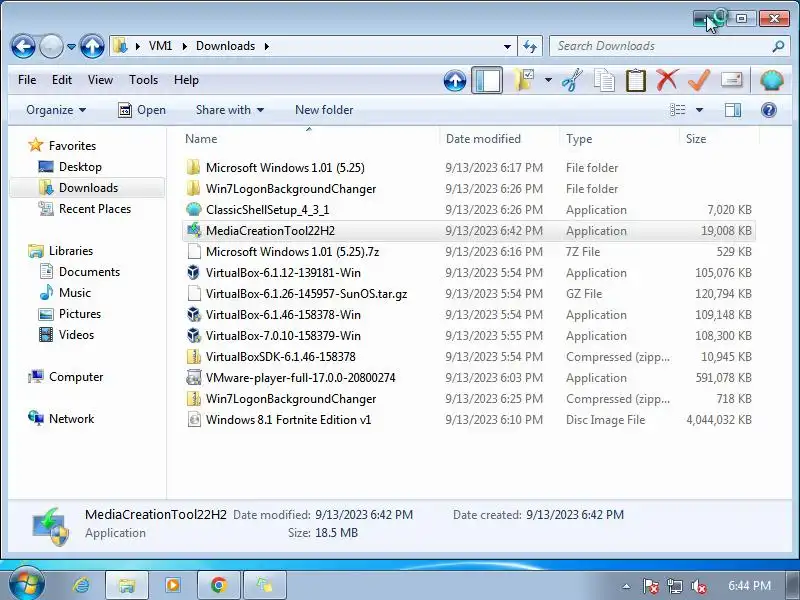Click the Open button in command bar
The image size is (800, 600).
click(x=142, y=110)
